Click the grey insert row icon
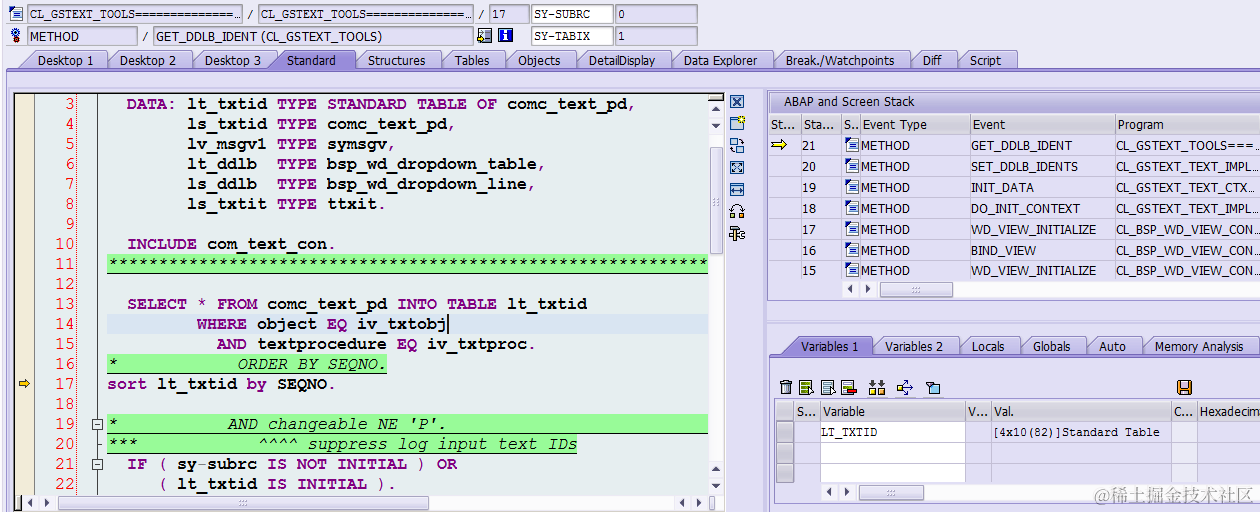Viewport: 1260px width, 512px height. 827,387
